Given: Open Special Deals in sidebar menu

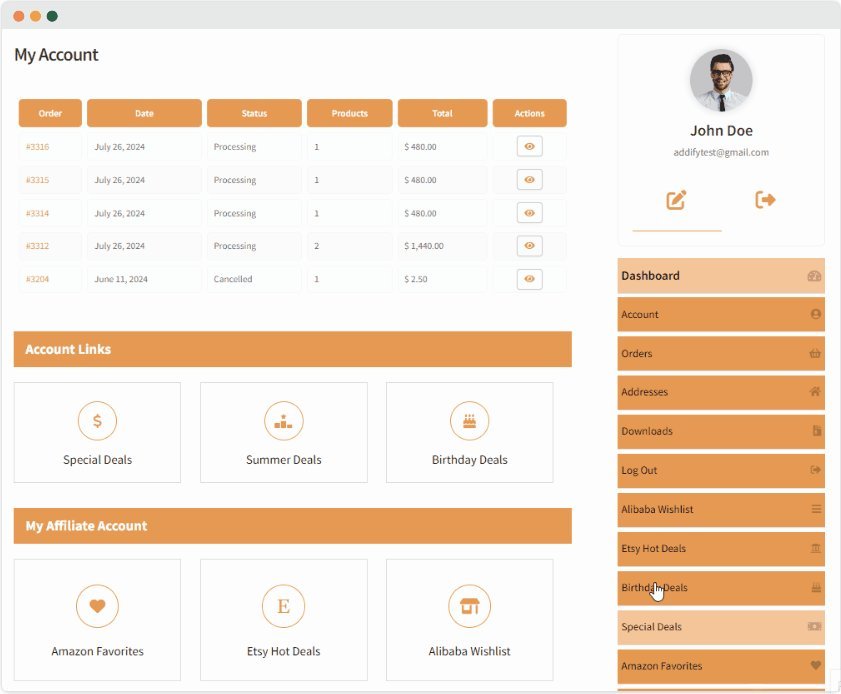Looking at the screenshot, I should [x=721, y=627].
